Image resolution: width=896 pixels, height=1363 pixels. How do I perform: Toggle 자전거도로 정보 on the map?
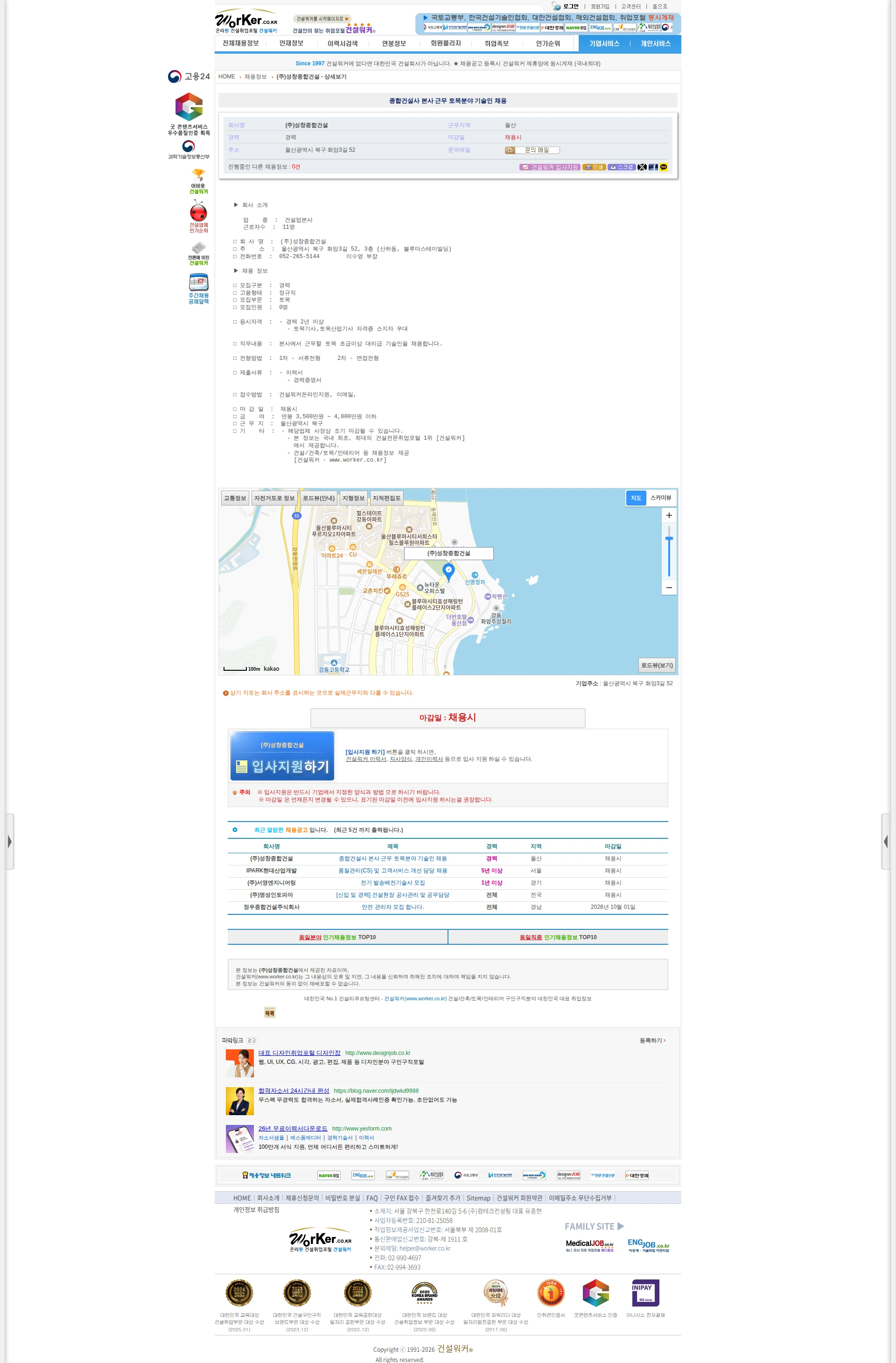(x=274, y=498)
